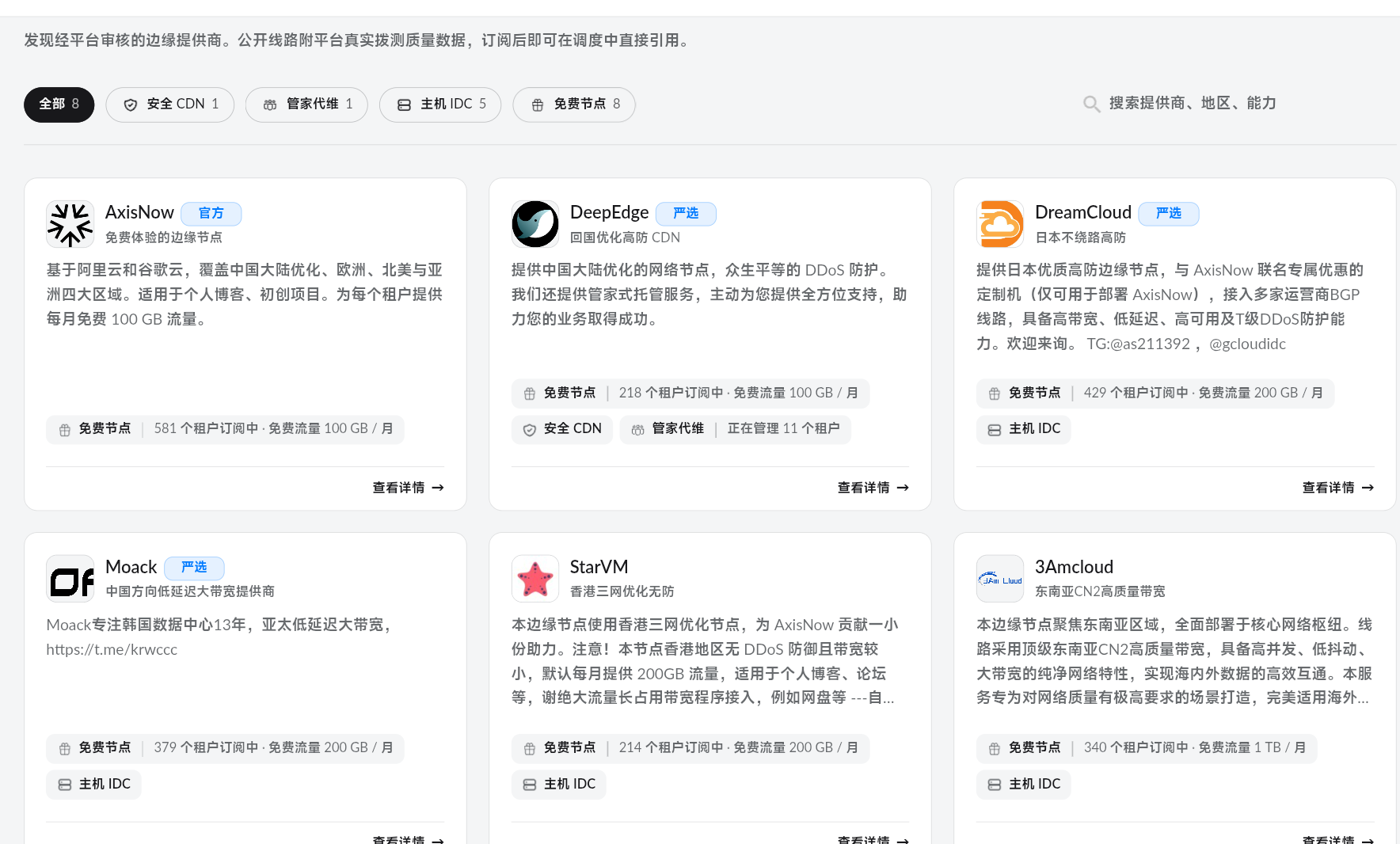This screenshot has width=1400, height=844.
Task: Click the AxisNow provider name
Action: click(x=139, y=212)
